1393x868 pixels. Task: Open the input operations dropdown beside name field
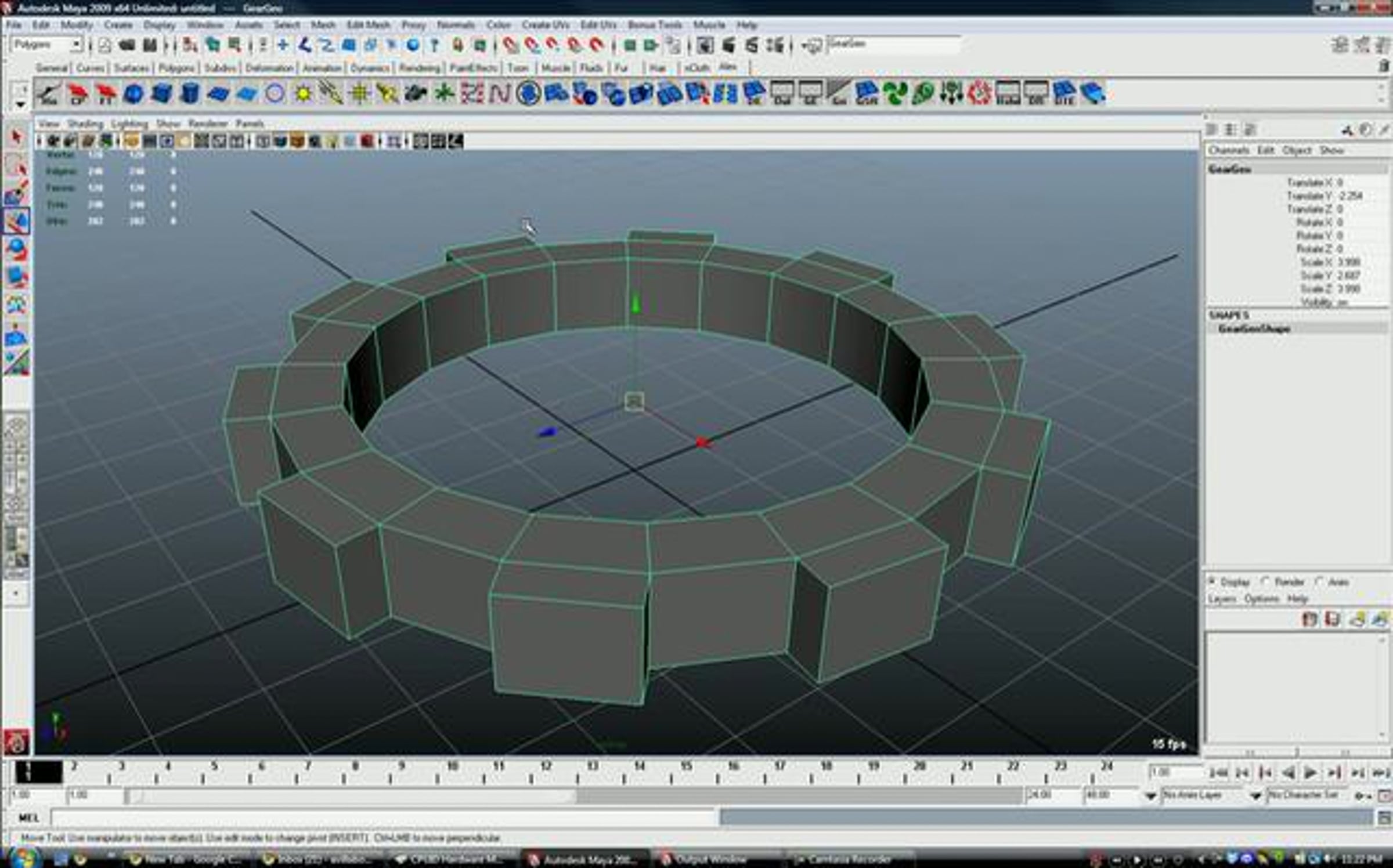click(812, 45)
